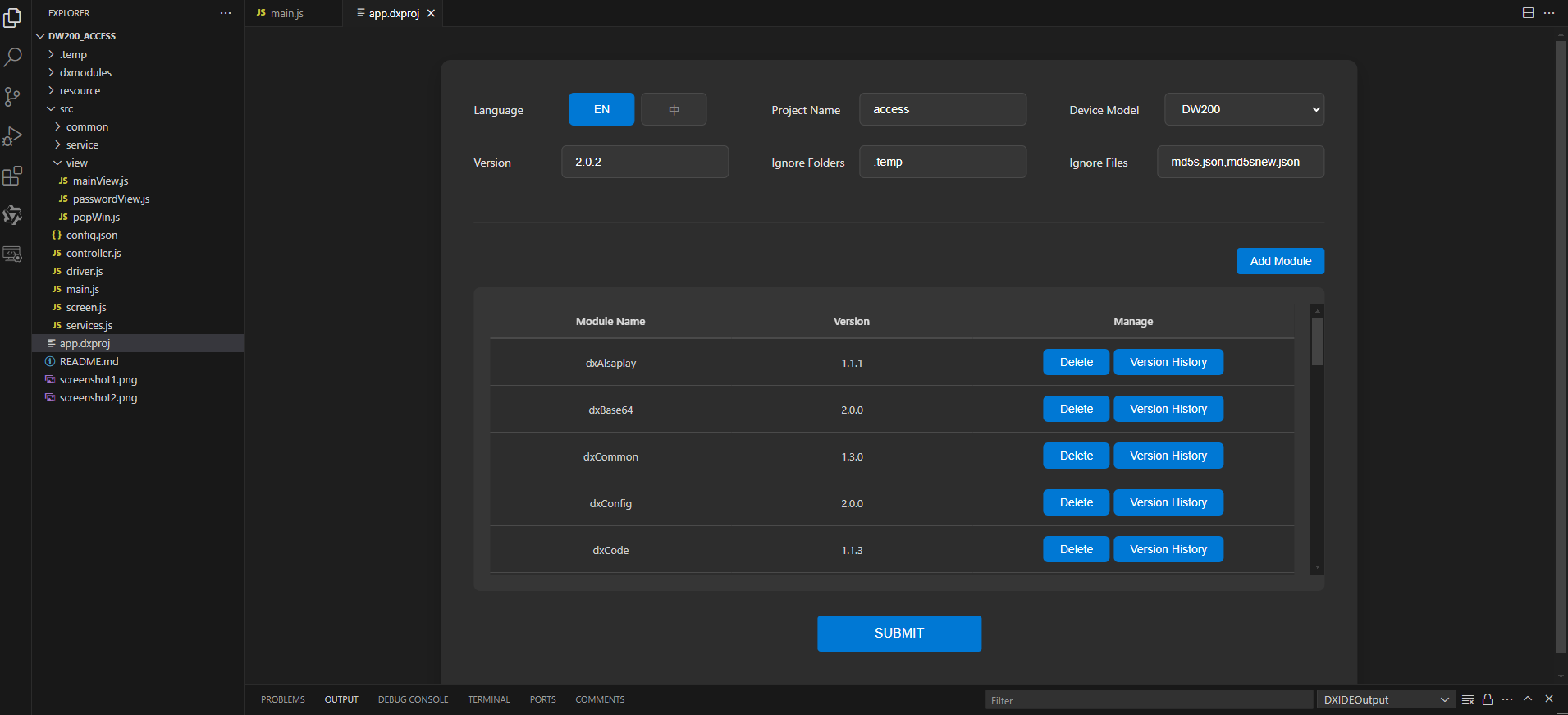Open controller.js file
The width and height of the screenshot is (1568, 715).
click(x=138, y=253)
